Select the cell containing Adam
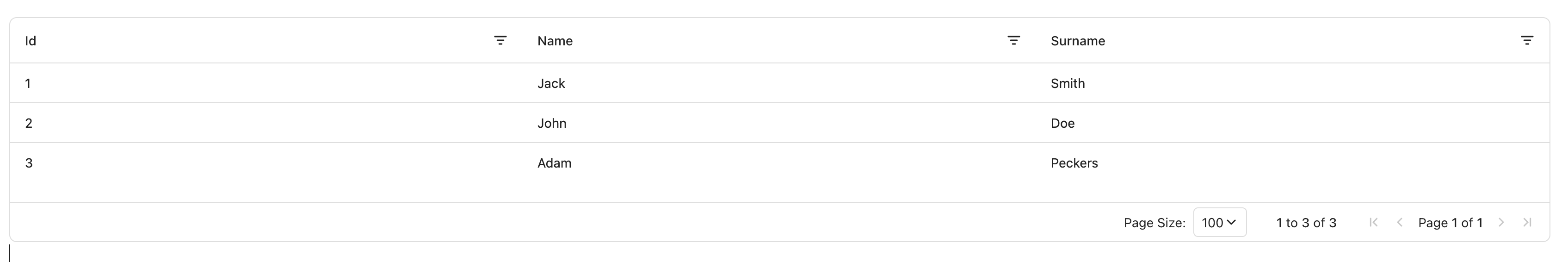This screenshot has width=1568, height=262. 780,163
